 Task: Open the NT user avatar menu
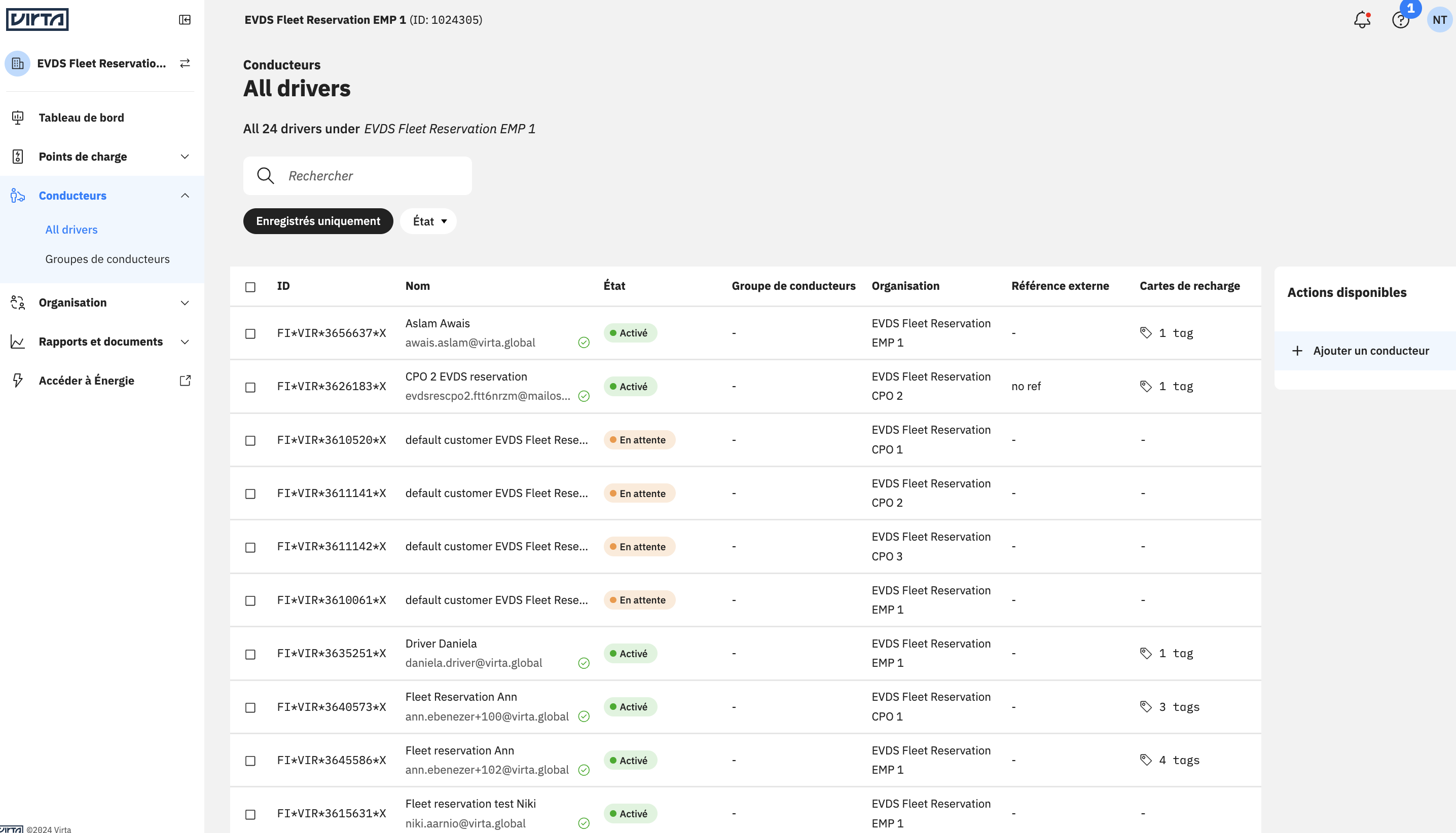pos(1440,20)
